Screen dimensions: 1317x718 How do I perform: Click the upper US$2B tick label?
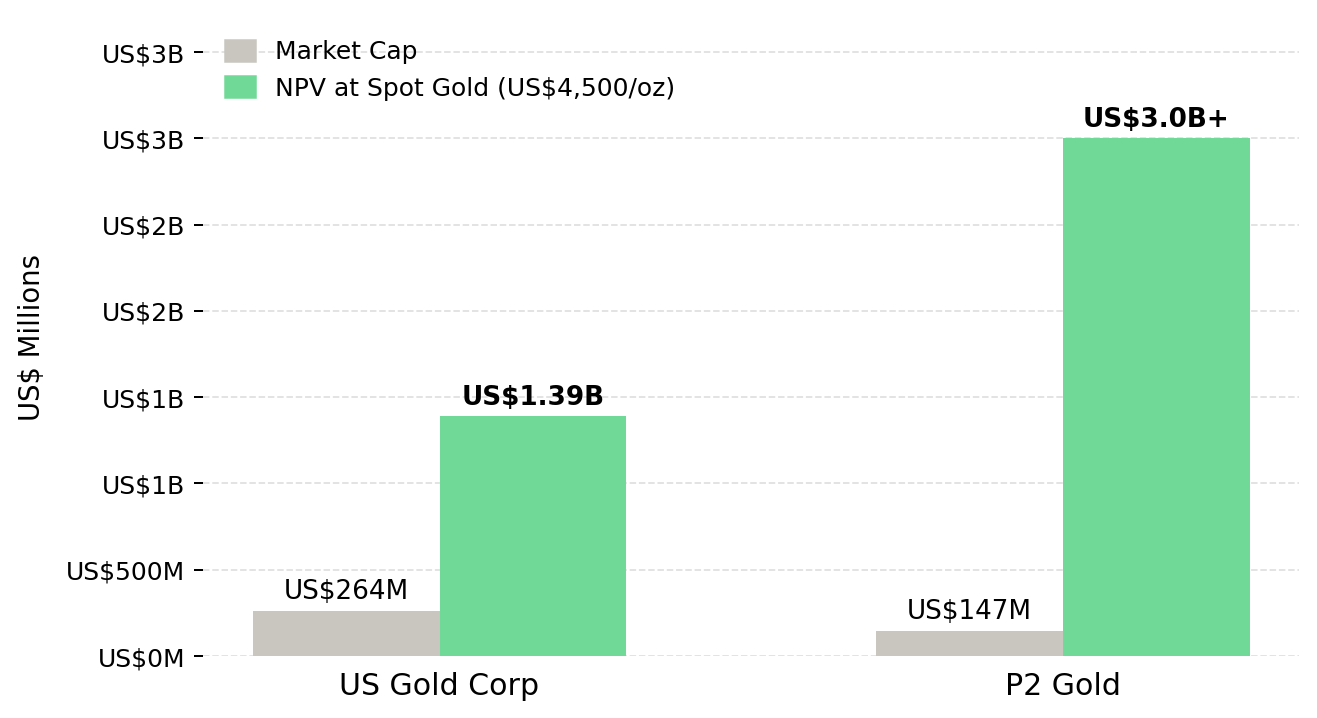143,226
